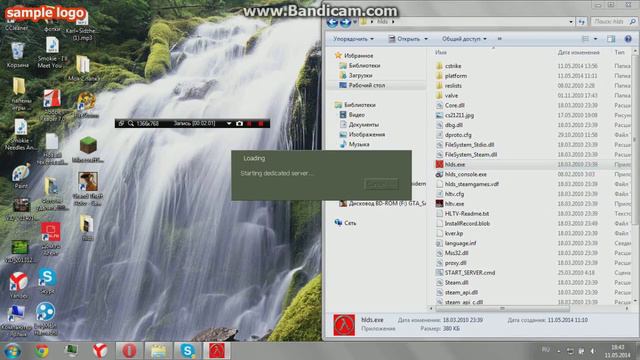Open Opera from the taskbar
The height and width of the screenshot is (360, 640).
point(129,351)
